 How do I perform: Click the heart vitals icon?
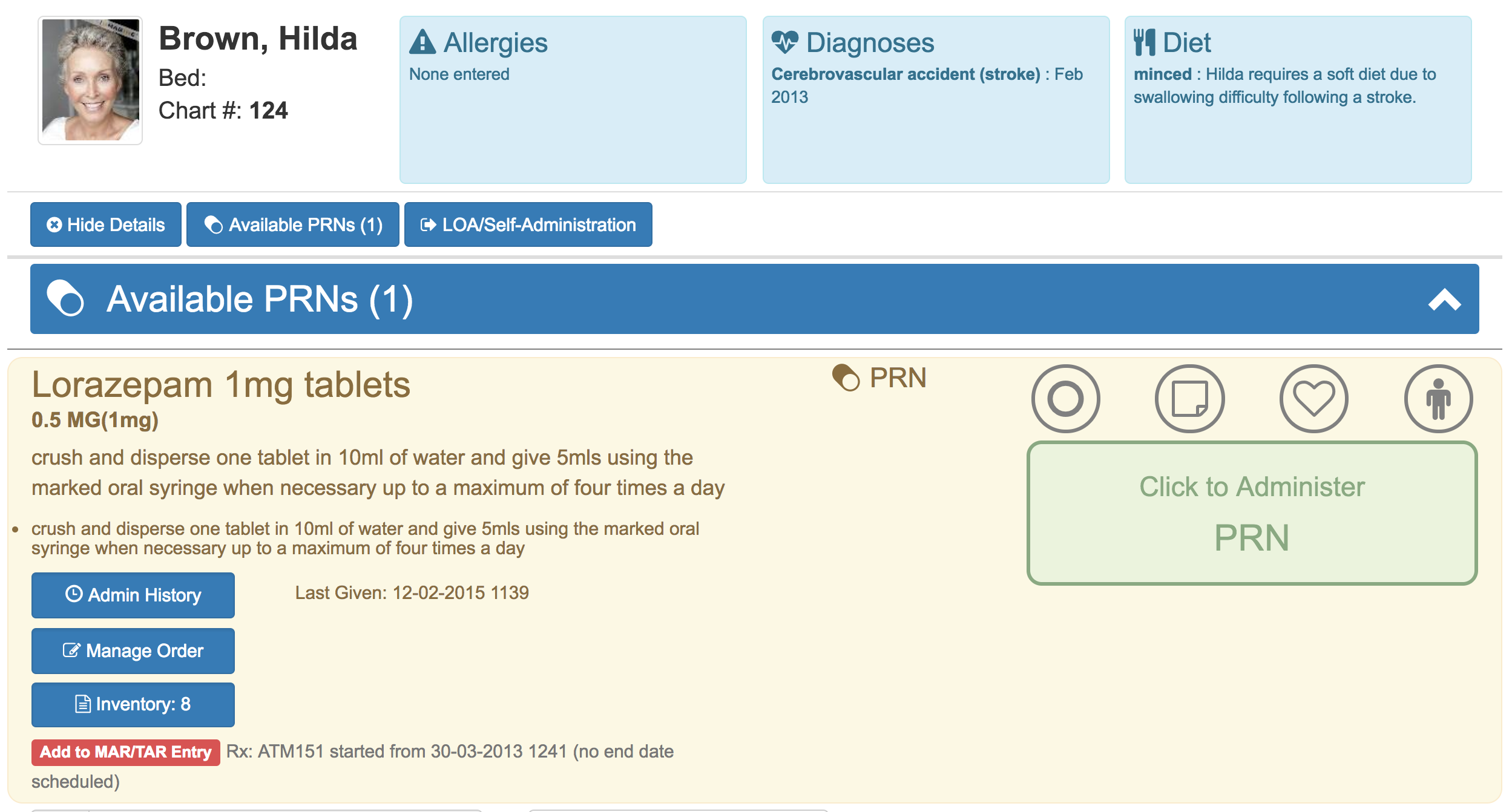click(x=1313, y=399)
